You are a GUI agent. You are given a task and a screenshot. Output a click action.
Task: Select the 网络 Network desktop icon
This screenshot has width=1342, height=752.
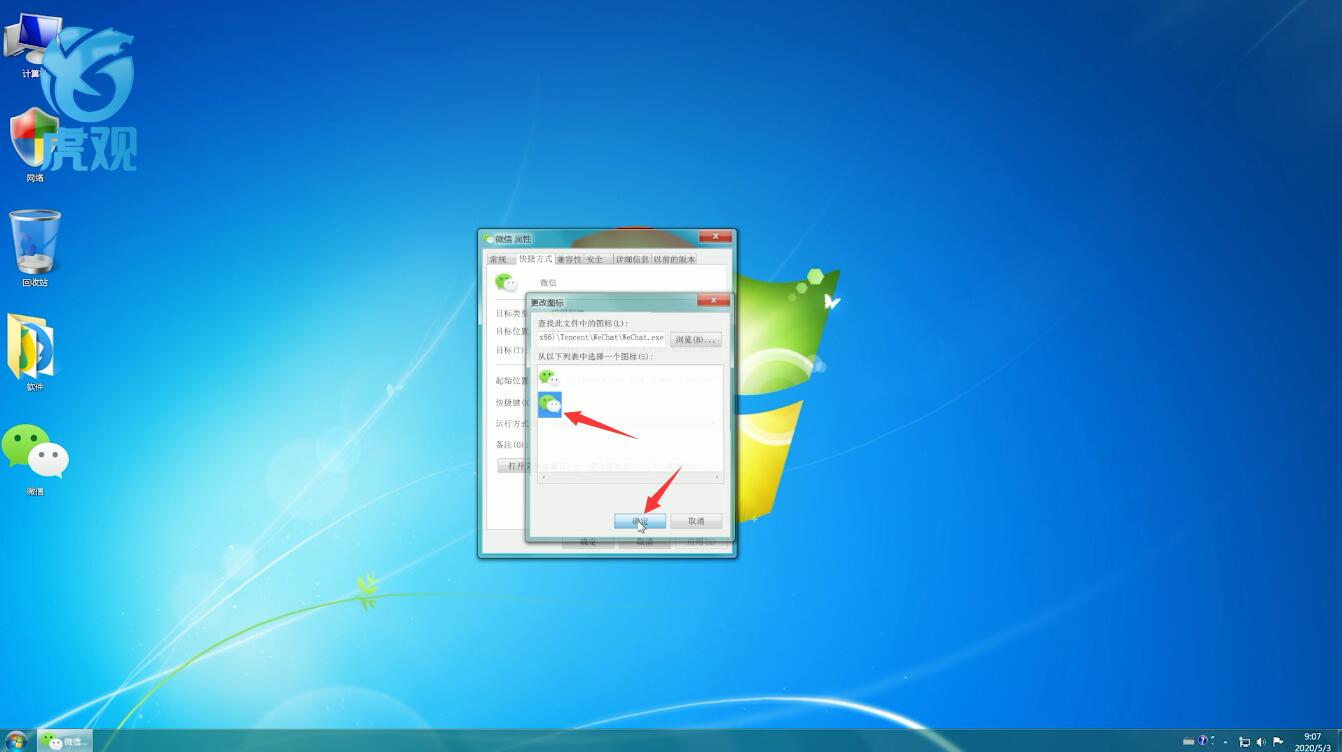(x=35, y=145)
